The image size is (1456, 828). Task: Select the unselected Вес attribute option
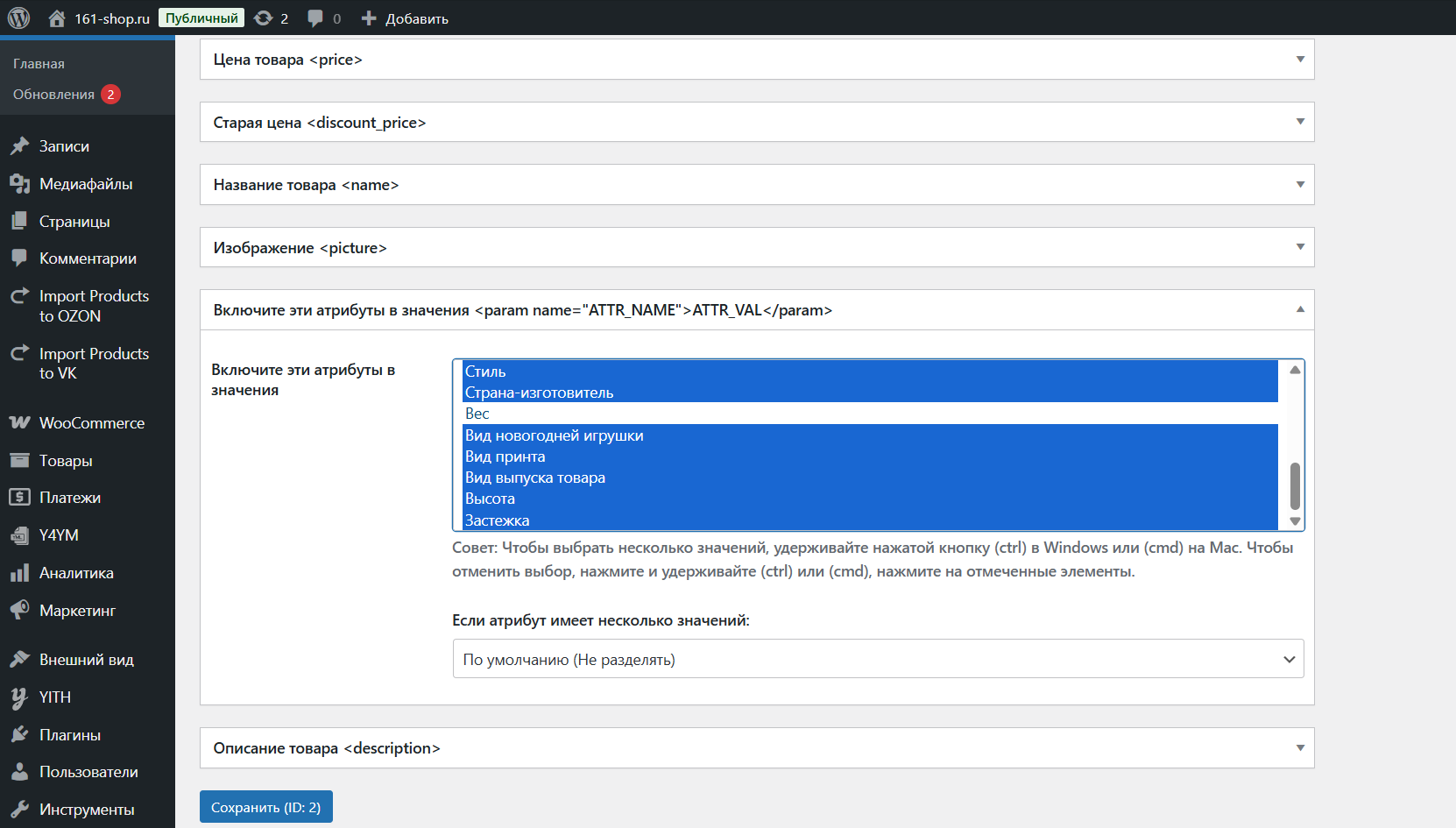click(477, 414)
